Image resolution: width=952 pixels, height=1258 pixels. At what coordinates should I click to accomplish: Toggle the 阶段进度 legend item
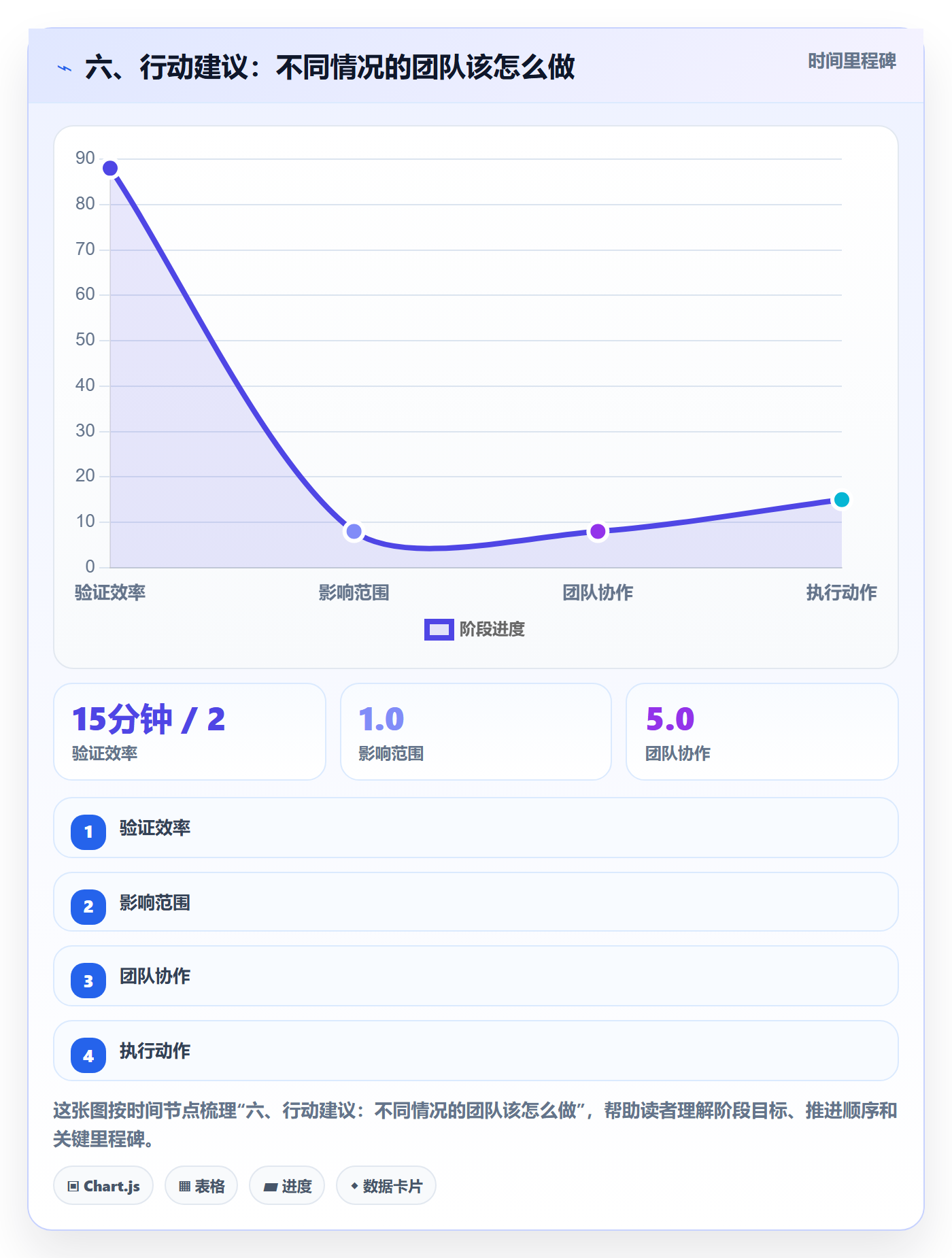tap(475, 629)
